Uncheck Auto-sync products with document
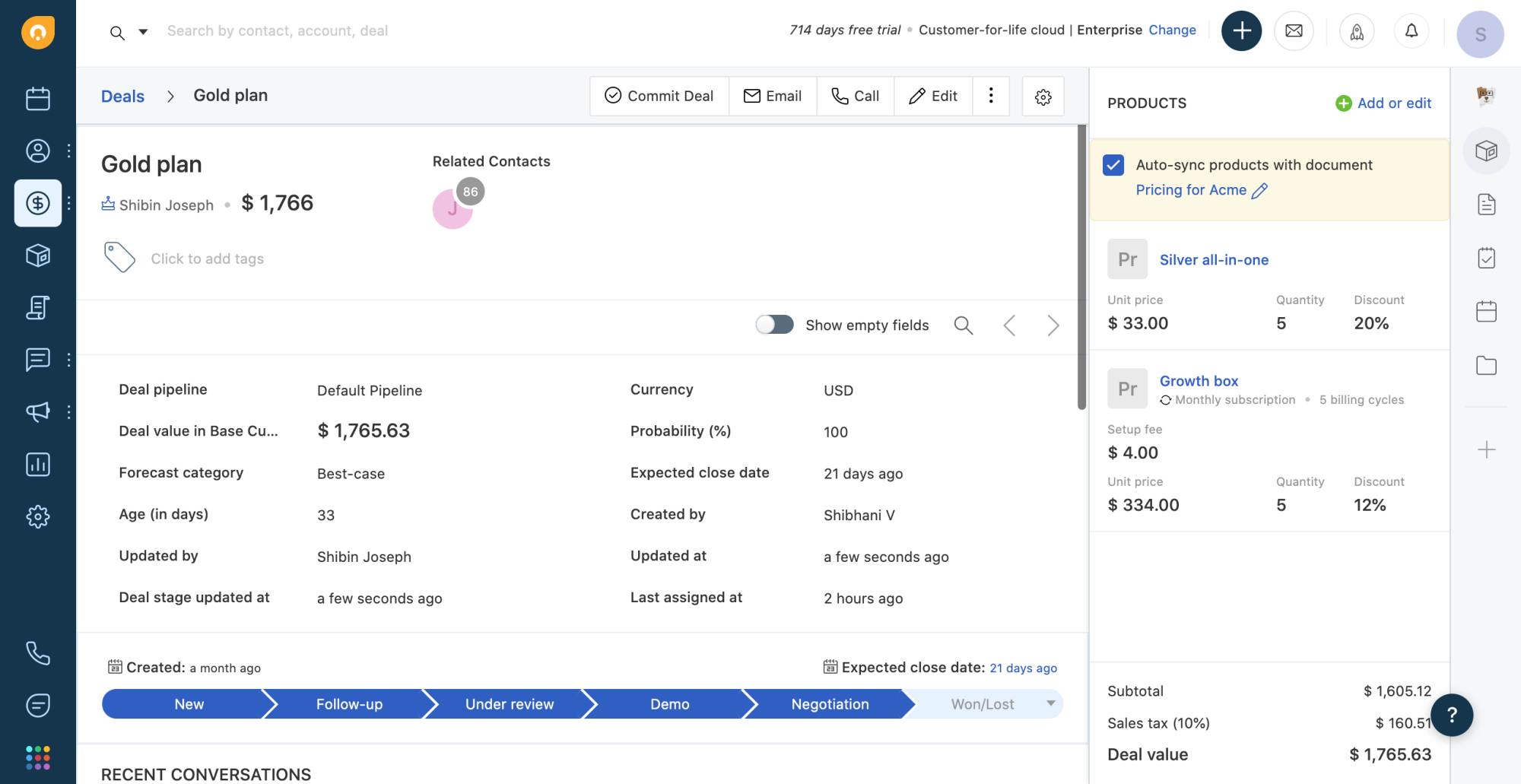1521x784 pixels. point(1114,164)
